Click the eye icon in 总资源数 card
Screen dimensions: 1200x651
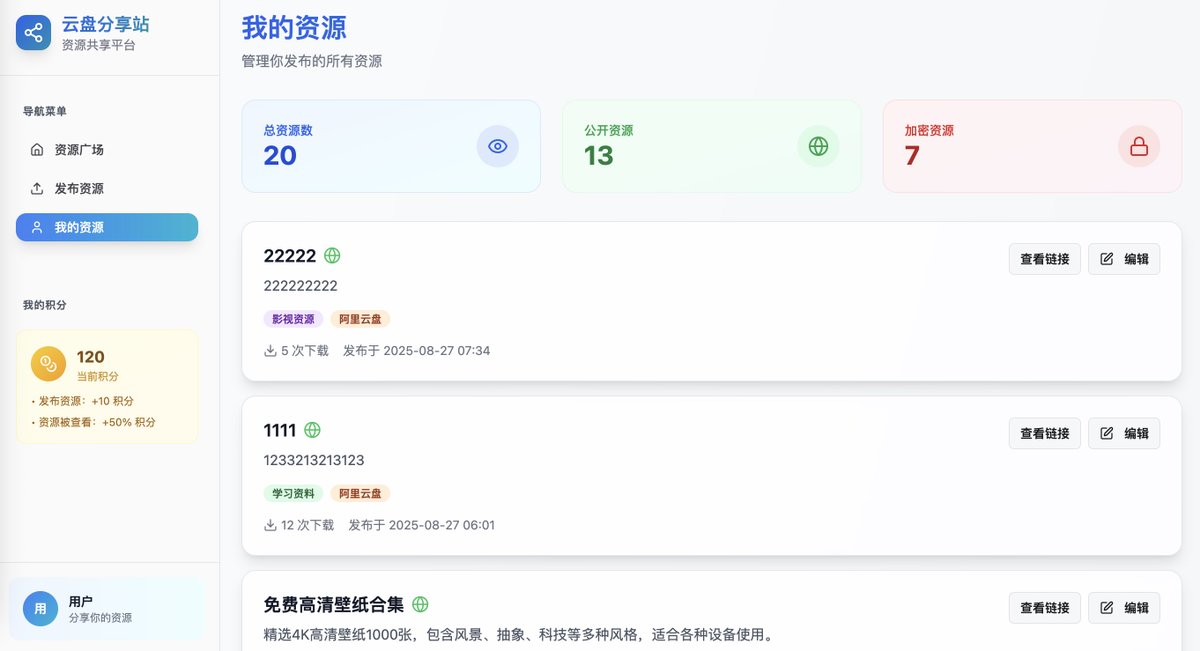point(498,146)
